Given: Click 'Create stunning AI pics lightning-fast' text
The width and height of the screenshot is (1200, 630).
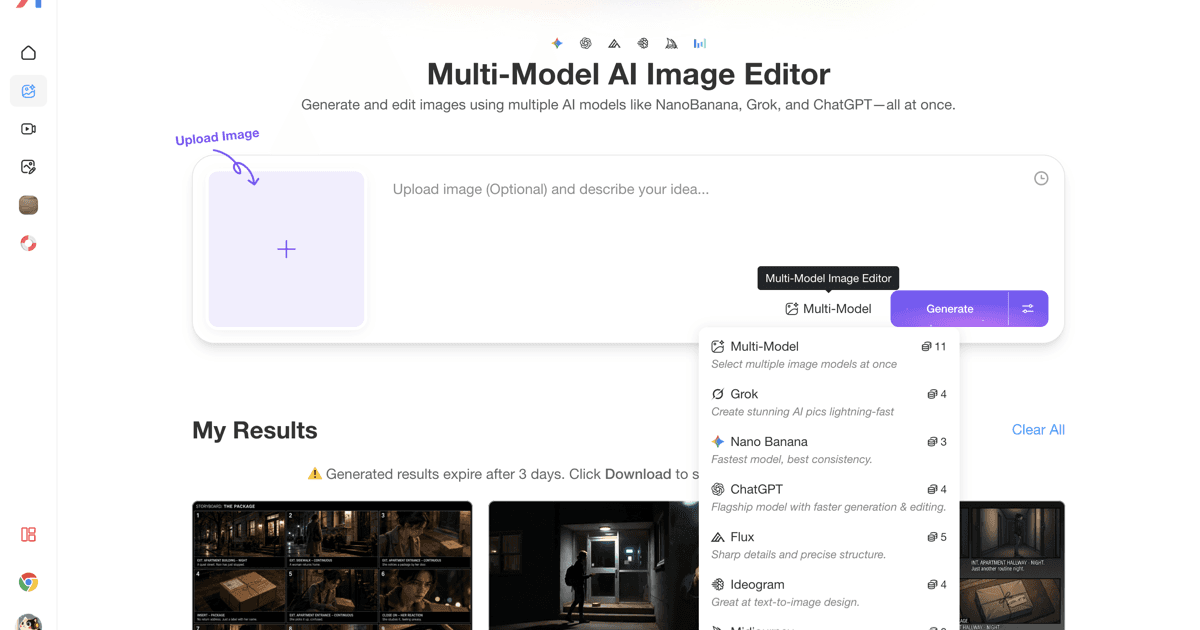Looking at the screenshot, I should click(803, 411).
